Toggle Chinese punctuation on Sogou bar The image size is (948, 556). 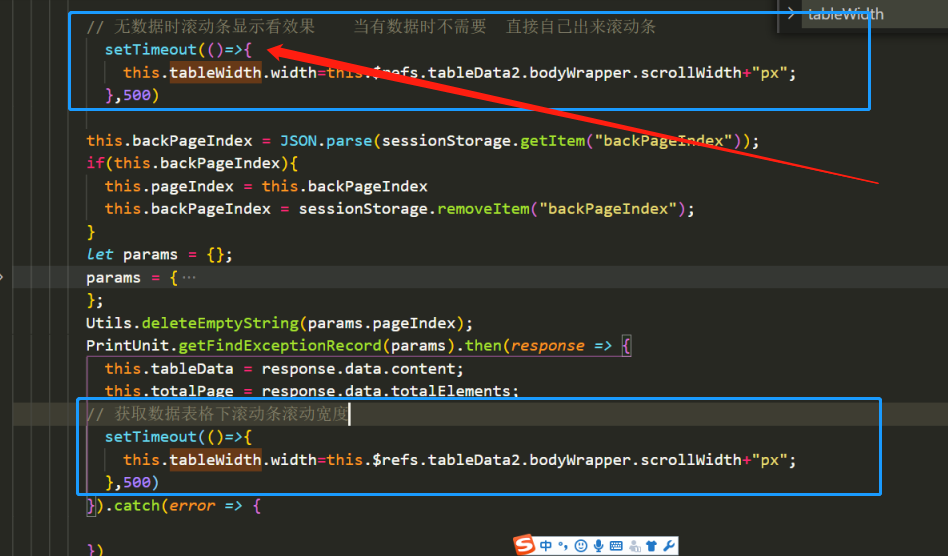[563, 546]
